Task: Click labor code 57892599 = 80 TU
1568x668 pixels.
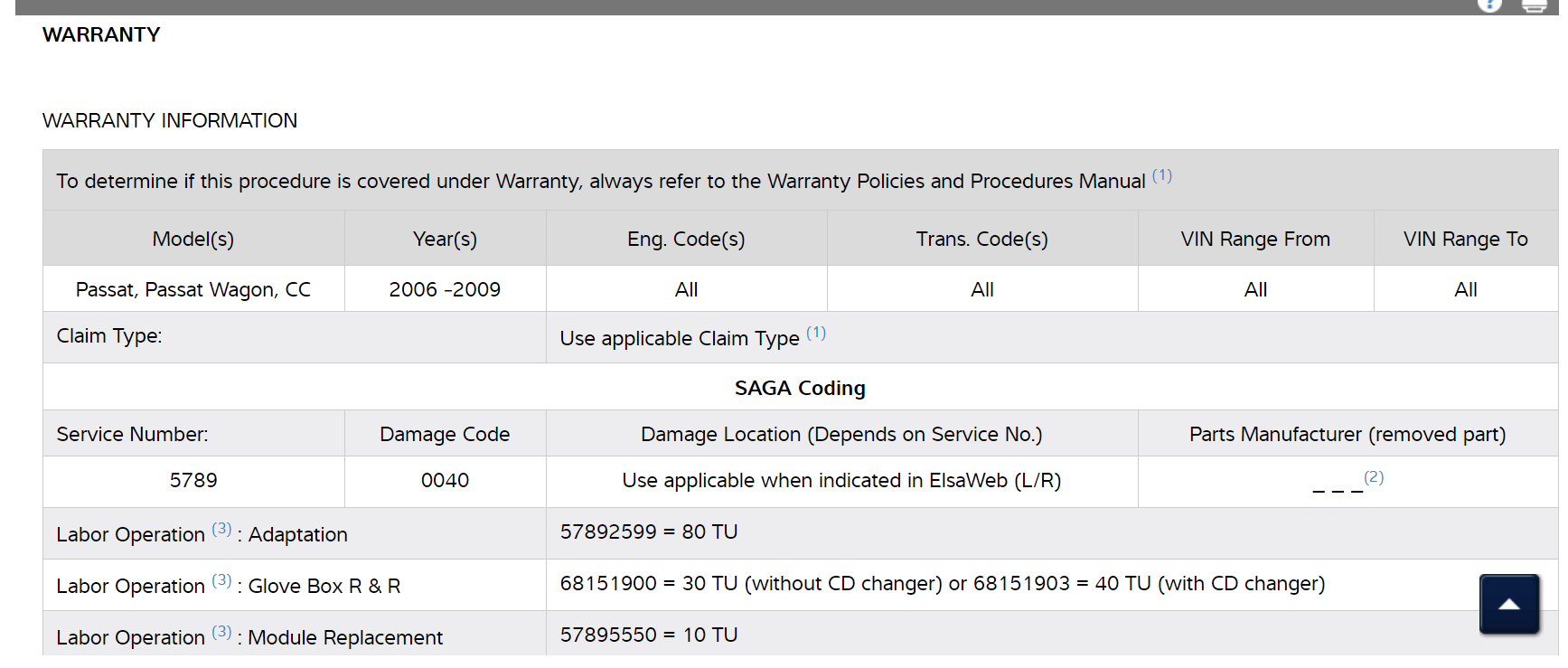Action: point(649,532)
